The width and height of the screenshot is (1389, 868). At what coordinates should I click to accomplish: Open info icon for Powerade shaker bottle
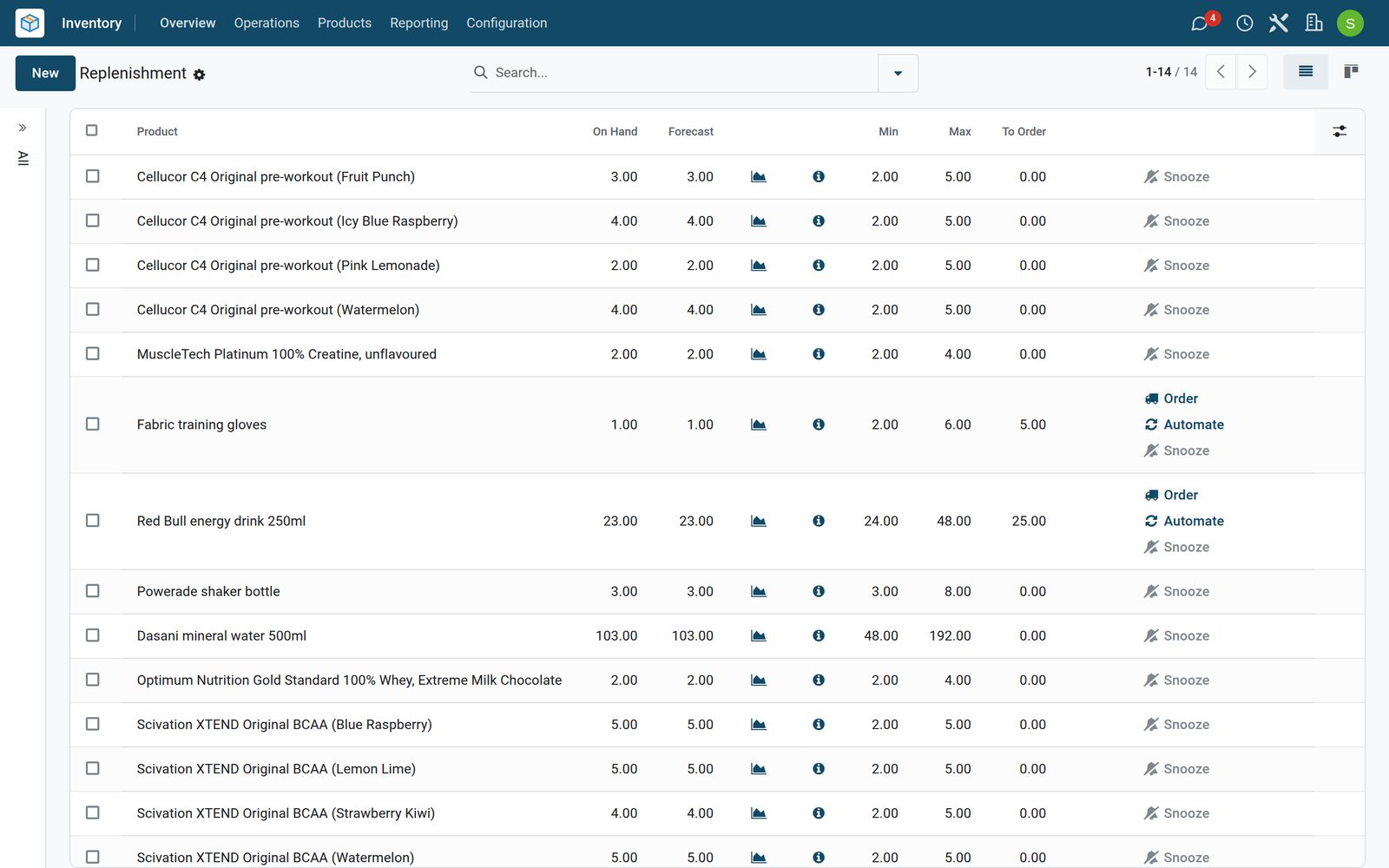[819, 591]
